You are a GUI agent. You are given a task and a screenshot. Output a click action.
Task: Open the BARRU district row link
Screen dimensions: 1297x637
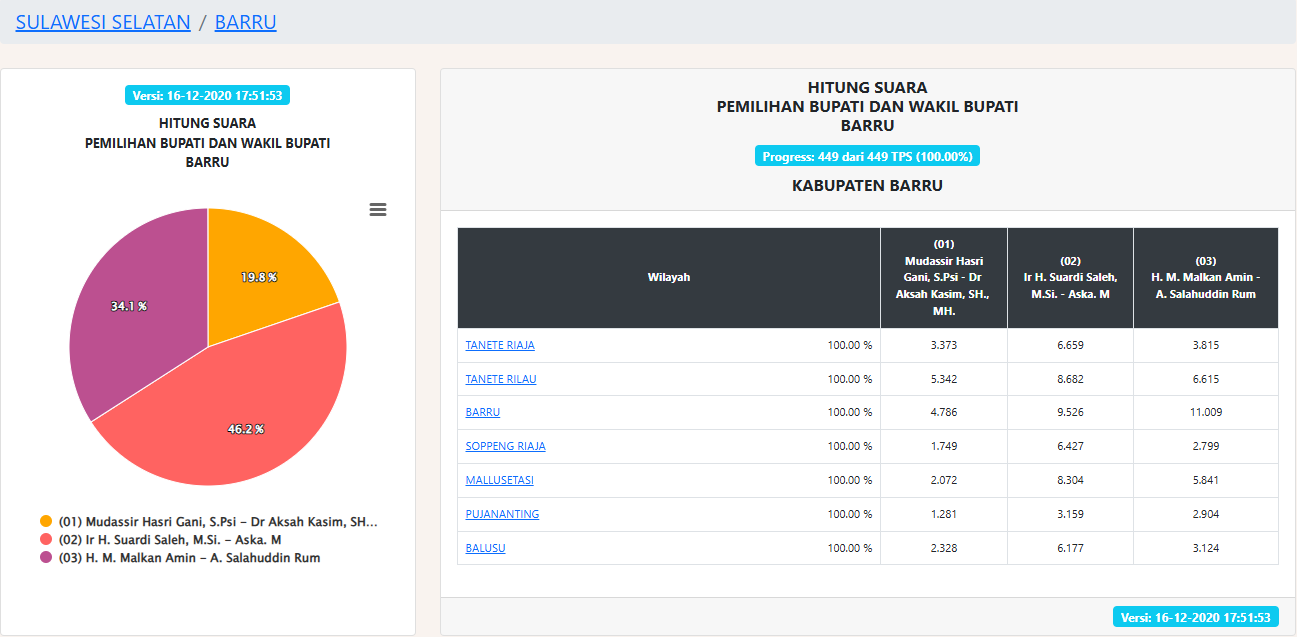coord(483,412)
